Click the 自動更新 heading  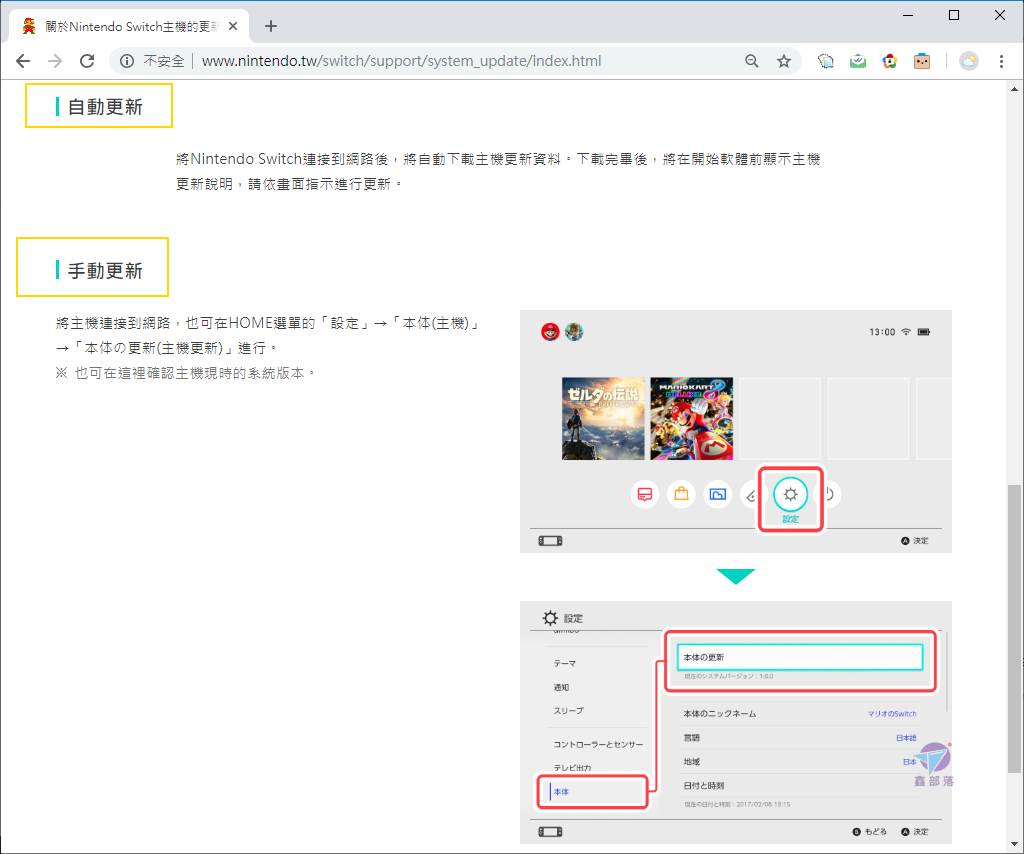coord(104,106)
